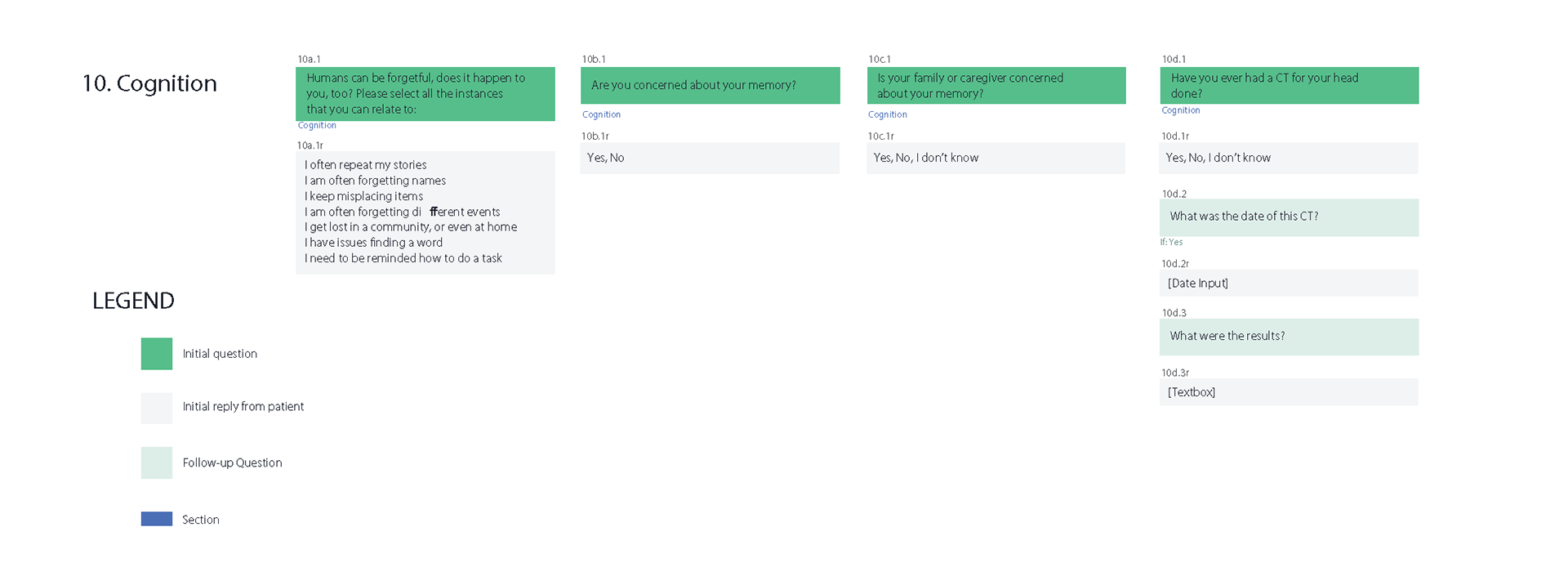
Task: Click 'What was the date of this CT?' box
Action: click(1290, 218)
